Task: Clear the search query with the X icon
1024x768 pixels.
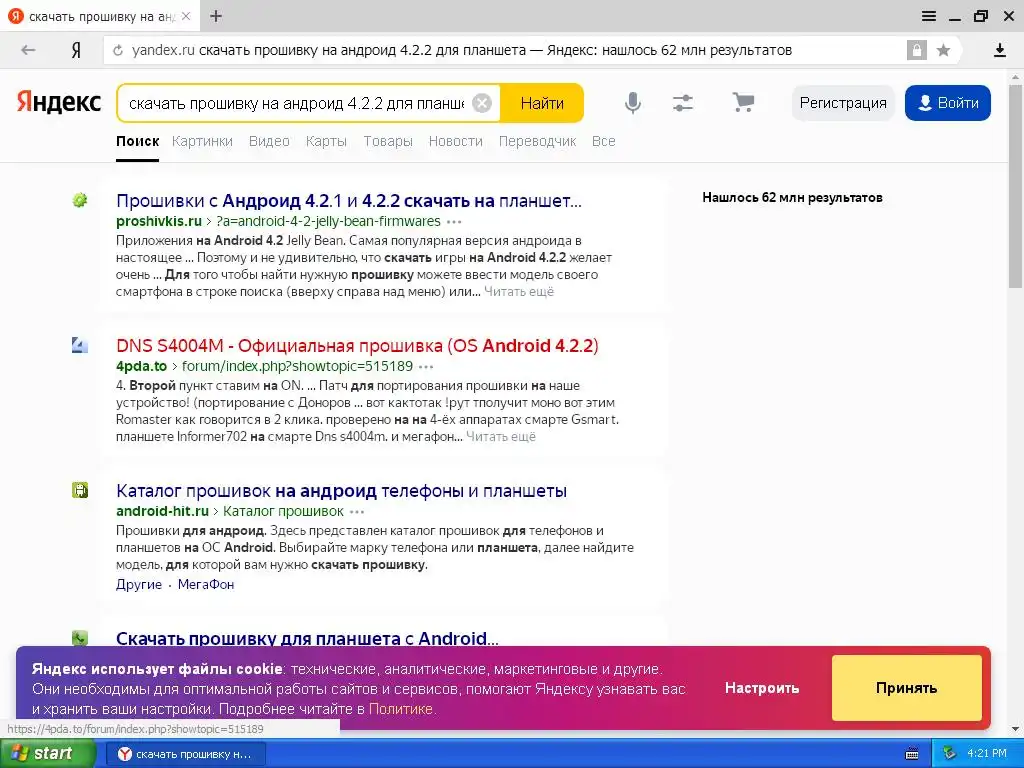Action: [x=482, y=103]
